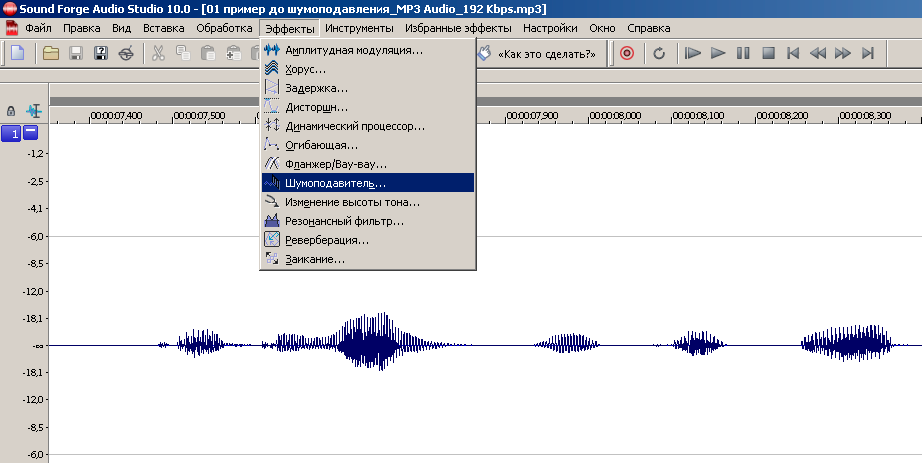The width and height of the screenshot is (922, 463).
Task: Click the lock icon left of the ruler
Action: [11, 111]
